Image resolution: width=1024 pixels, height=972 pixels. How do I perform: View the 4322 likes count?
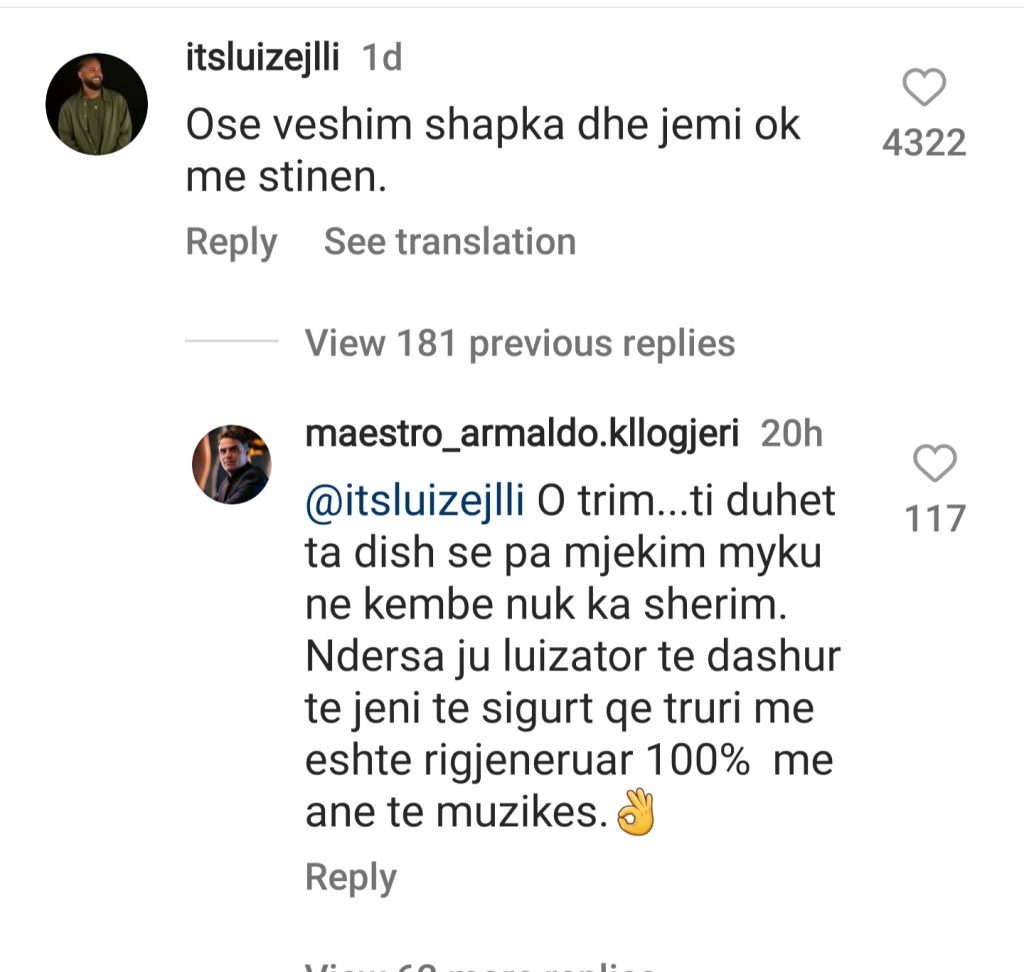coord(924,144)
